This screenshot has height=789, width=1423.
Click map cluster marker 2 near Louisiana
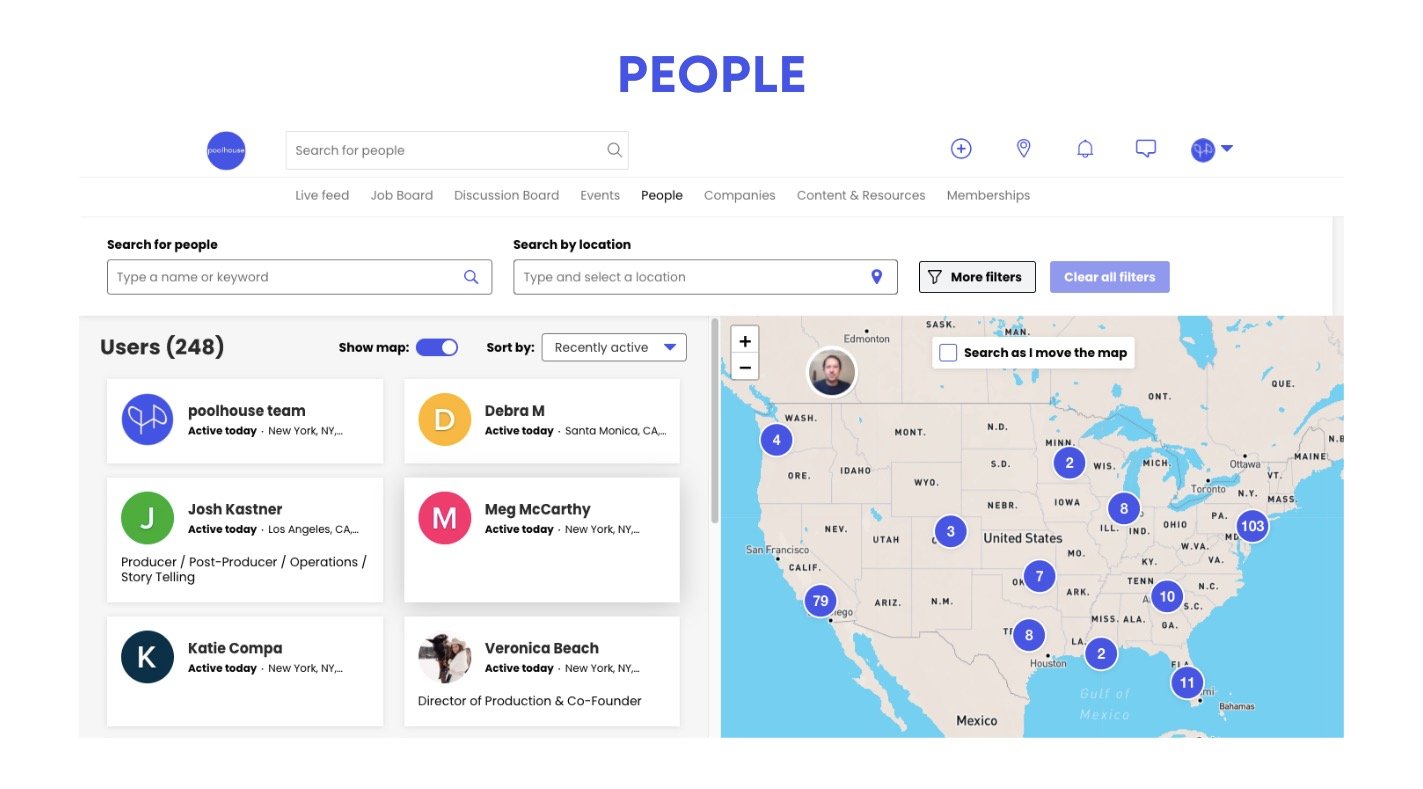pos(1101,654)
